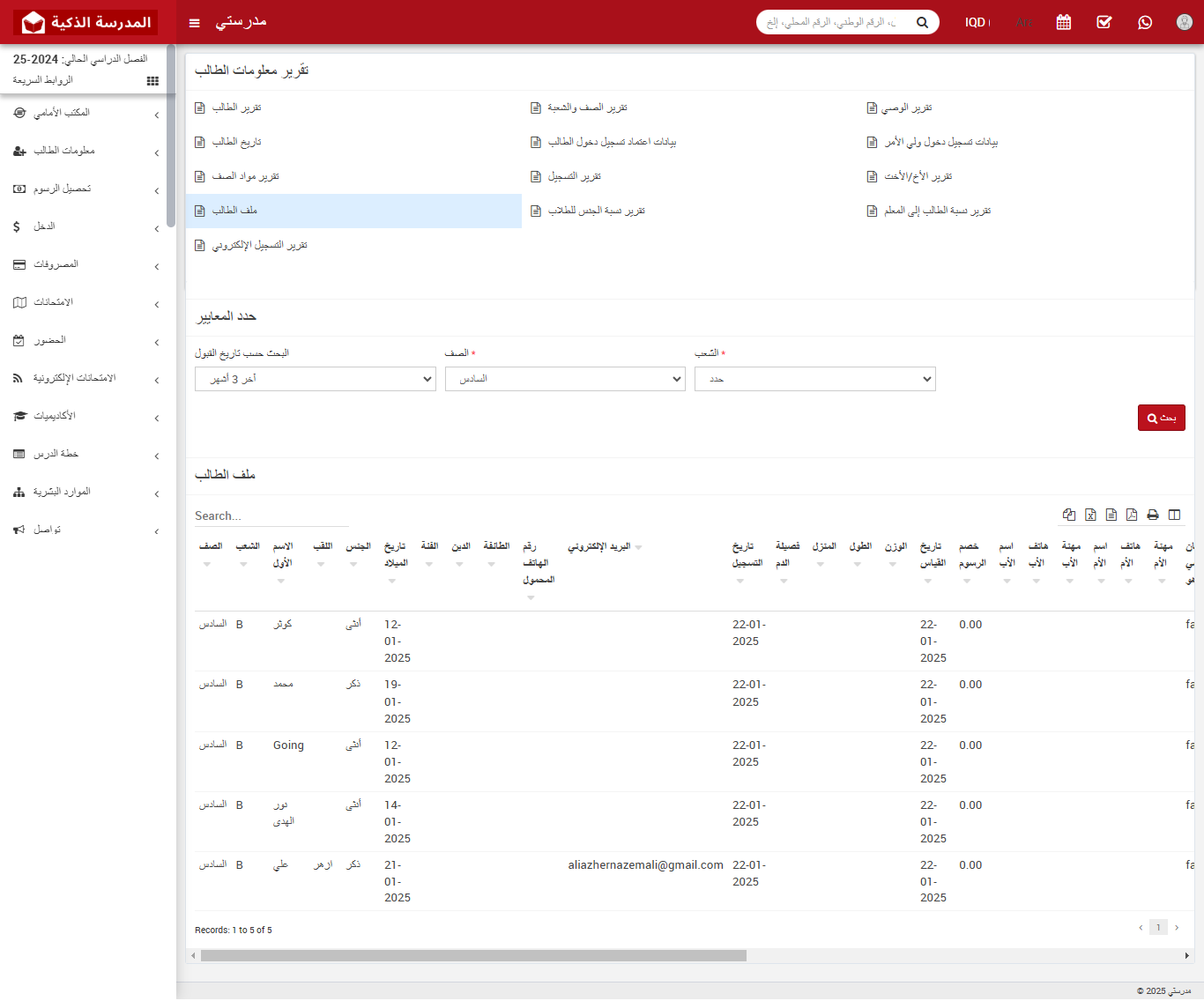Click the task checklist icon in header
1204x1001 pixels.
(x=1104, y=22)
